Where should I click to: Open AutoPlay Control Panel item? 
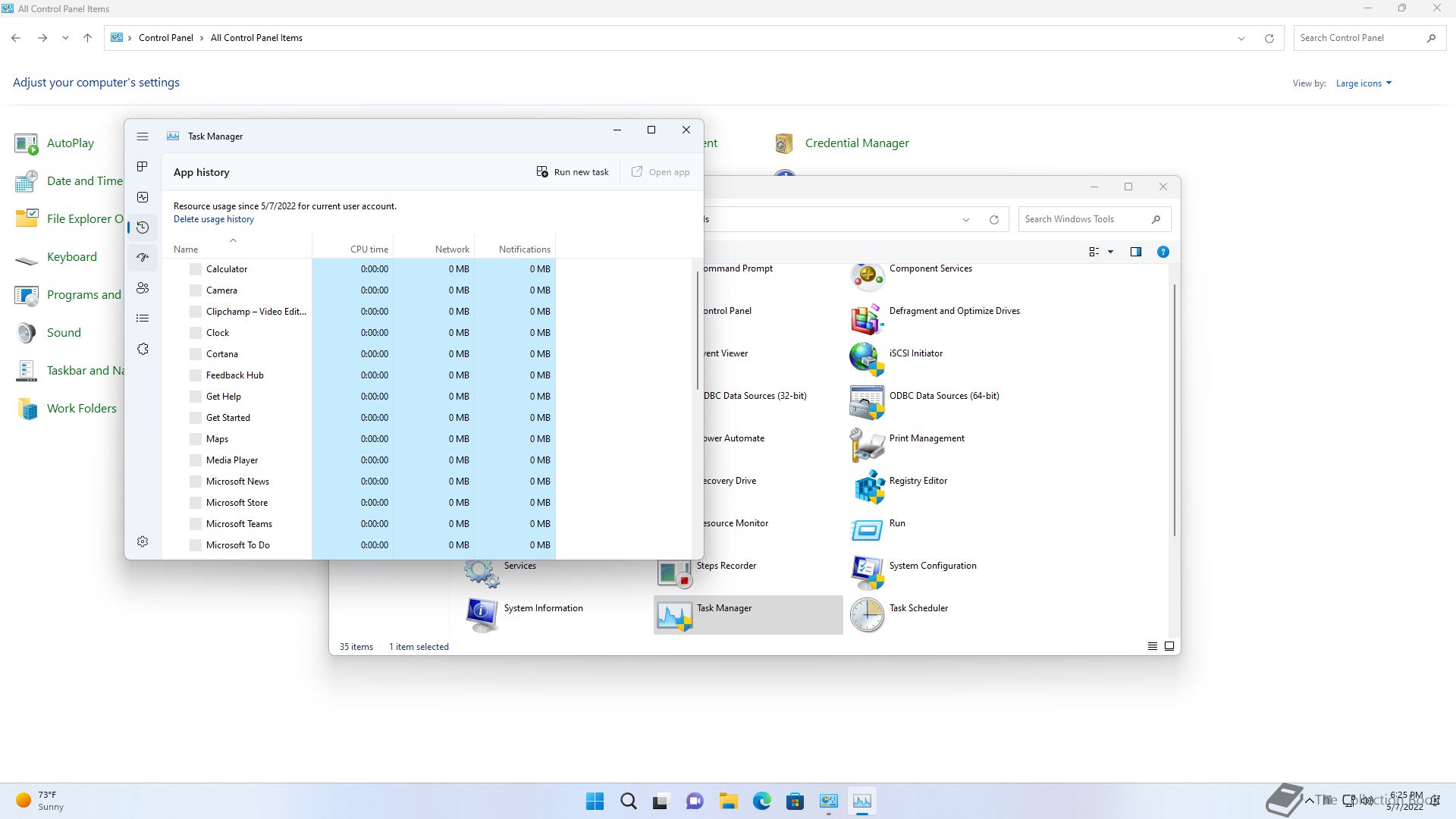point(55,143)
